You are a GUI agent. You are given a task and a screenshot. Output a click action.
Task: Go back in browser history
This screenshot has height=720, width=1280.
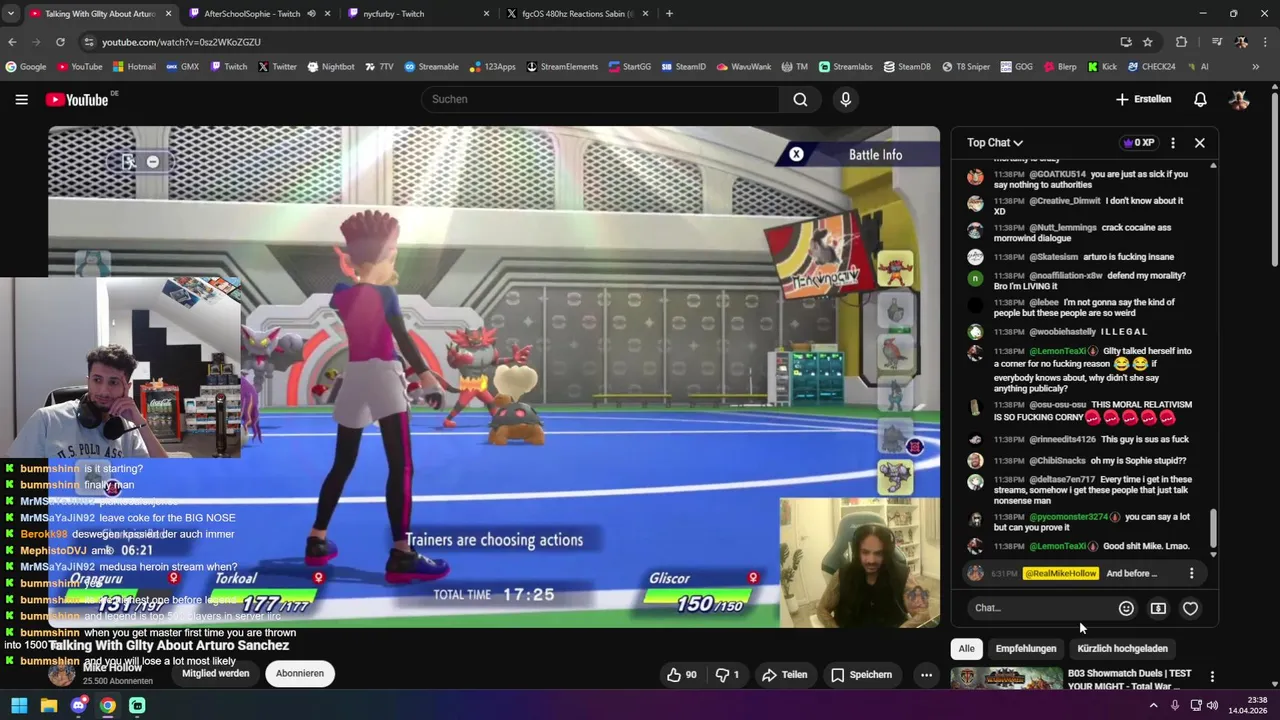point(12,42)
